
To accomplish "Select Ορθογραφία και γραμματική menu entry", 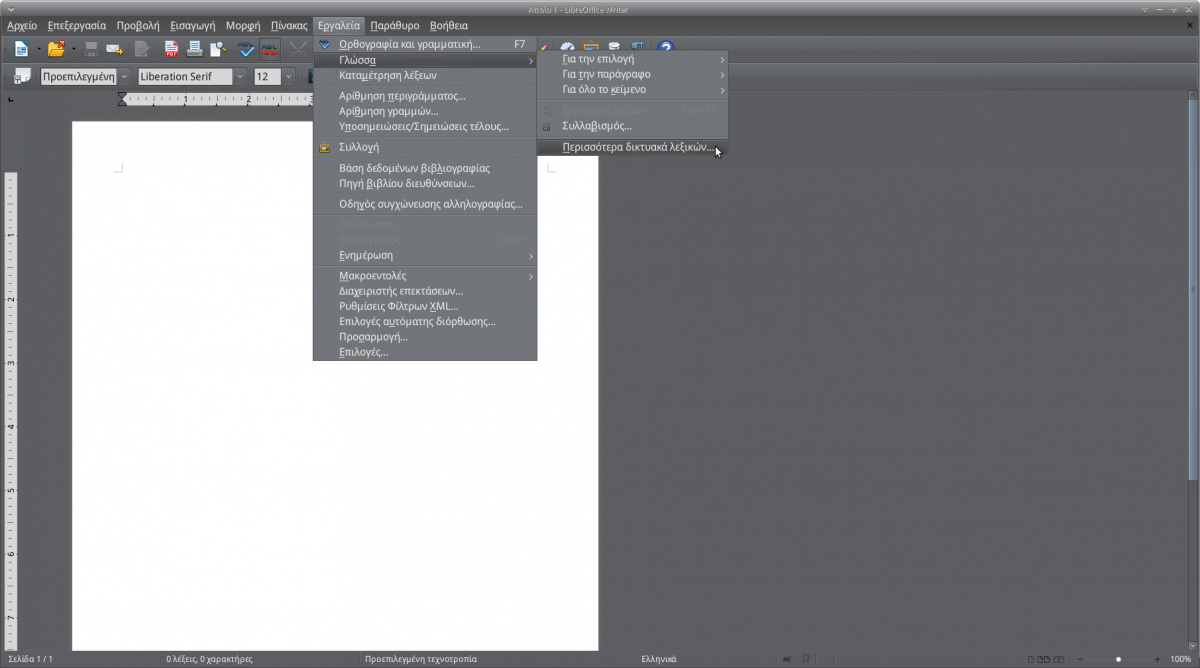I will click(x=425, y=45).
